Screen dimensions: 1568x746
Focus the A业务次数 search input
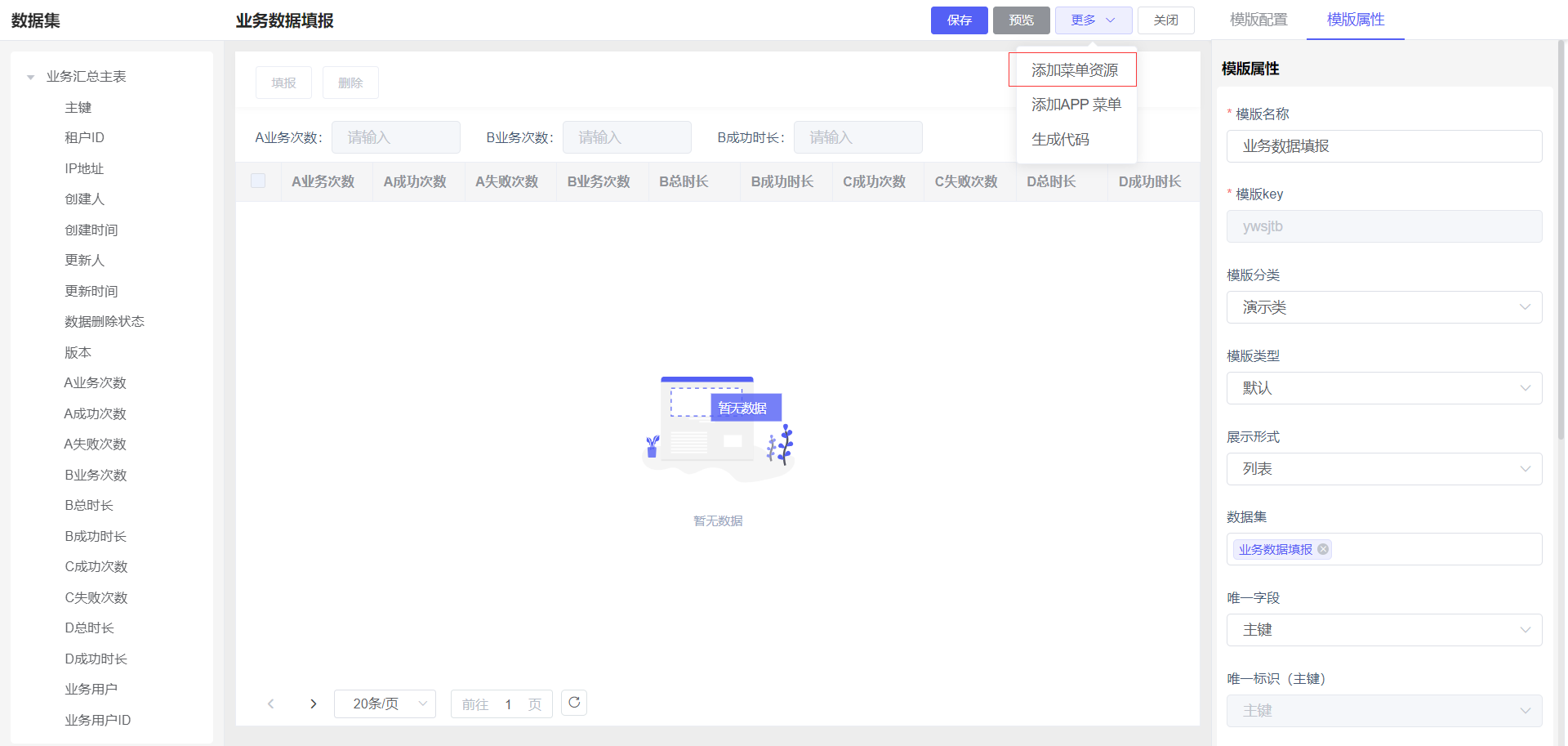[396, 137]
